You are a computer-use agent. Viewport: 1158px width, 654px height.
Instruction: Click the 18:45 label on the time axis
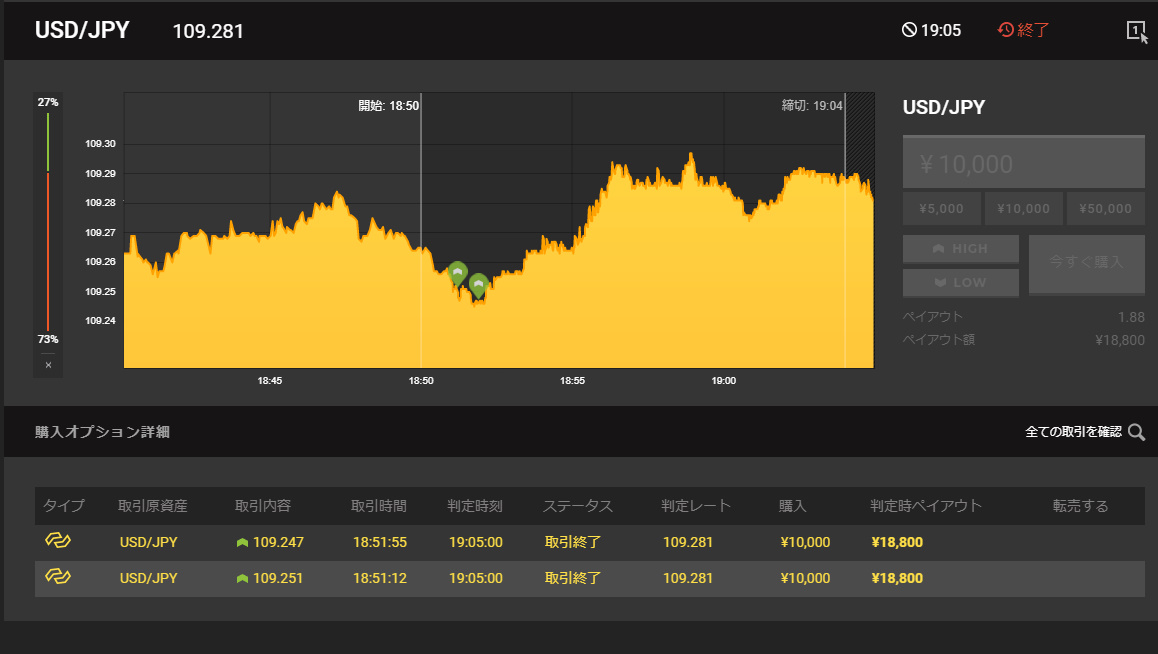270,381
